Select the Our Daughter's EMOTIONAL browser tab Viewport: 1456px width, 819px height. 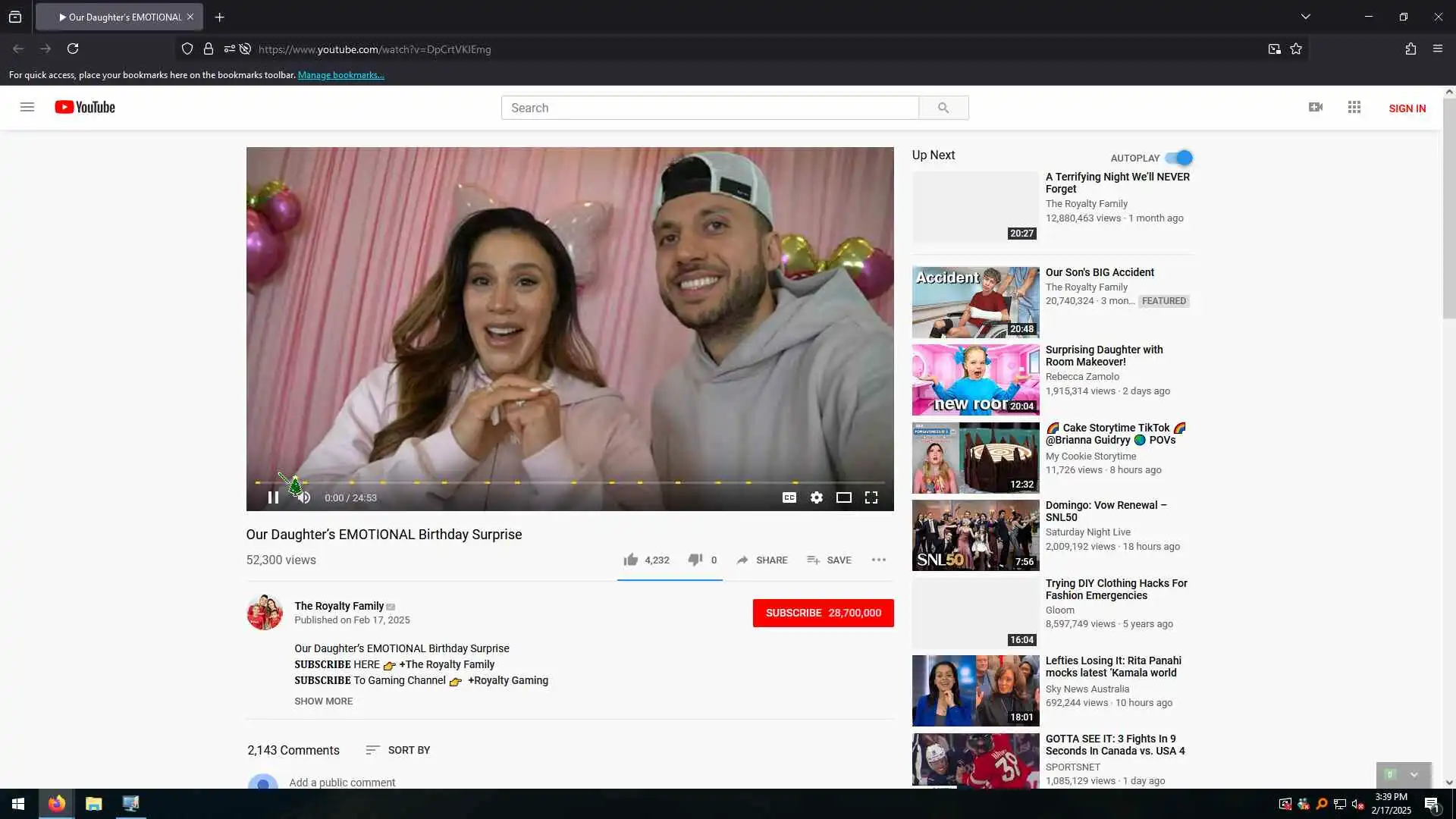click(x=120, y=17)
